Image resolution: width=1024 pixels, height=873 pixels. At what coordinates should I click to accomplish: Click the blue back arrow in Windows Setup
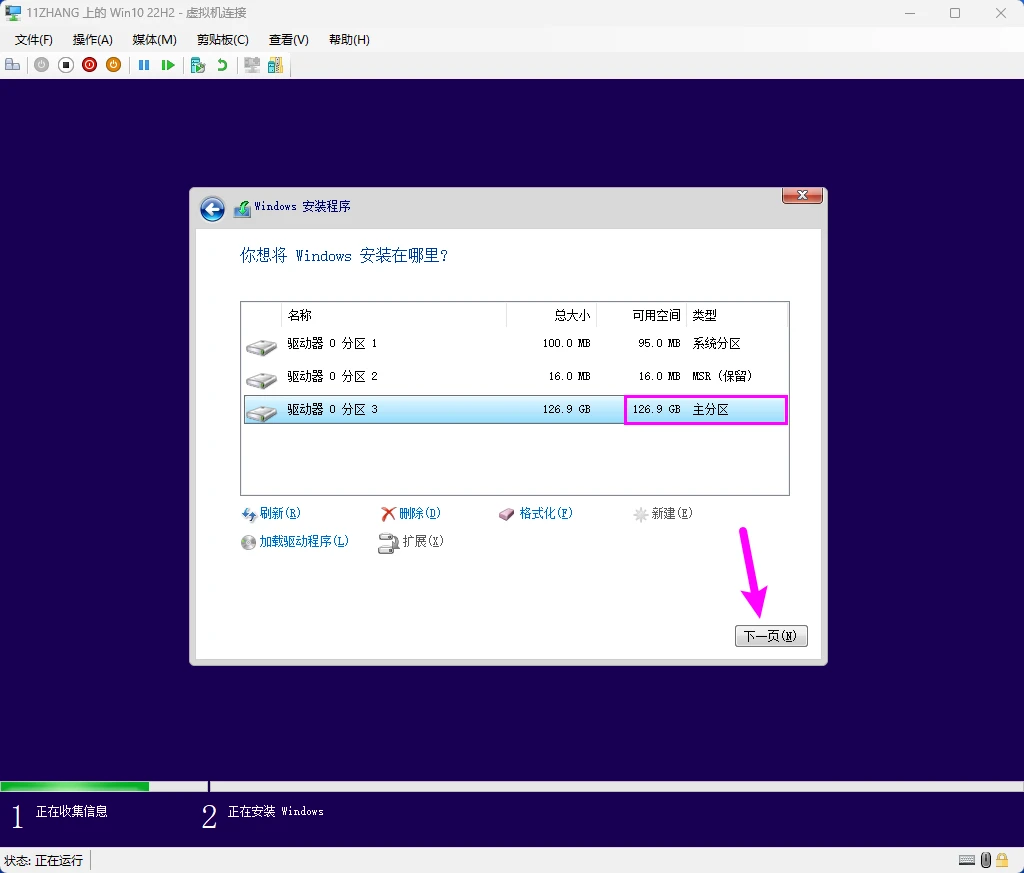(212, 209)
